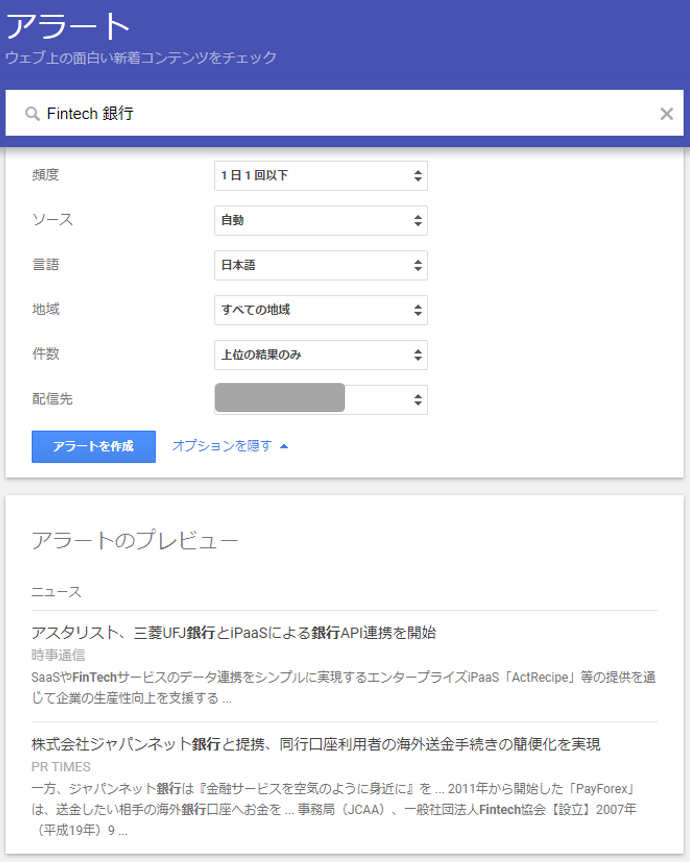Image resolution: width=690 pixels, height=862 pixels.
Task: Focus the Fintech 銀行 search field
Action: pyautogui.click(x=345, y=113)
